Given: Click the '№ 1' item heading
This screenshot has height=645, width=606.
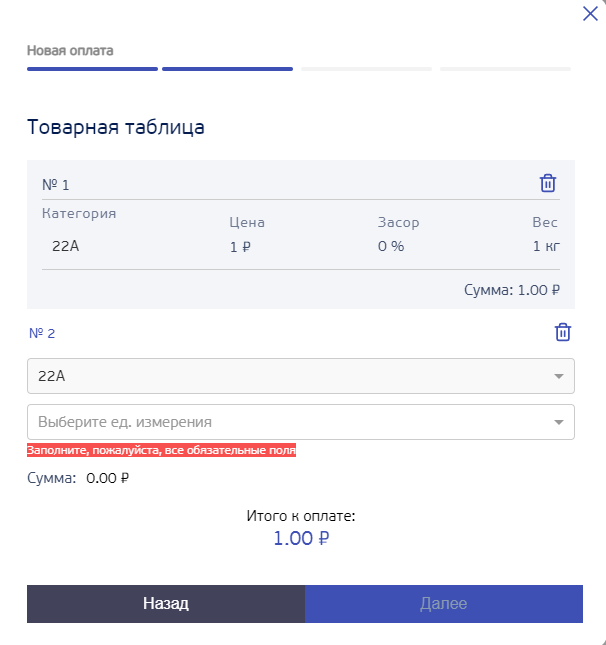Looking at the screenshot, I should pos(56,185).
